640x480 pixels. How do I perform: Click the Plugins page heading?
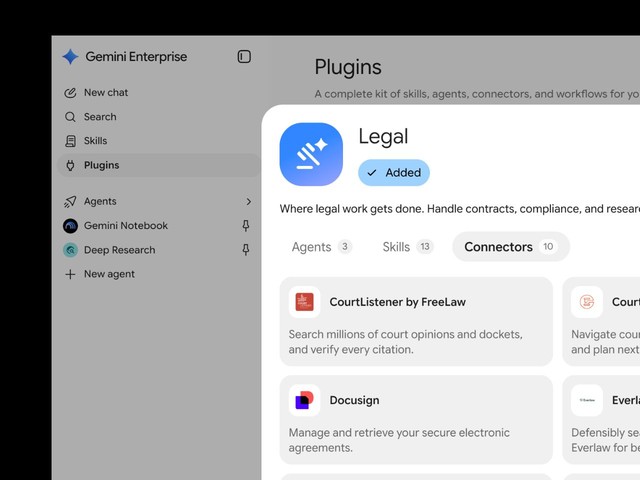tap(348, 67)
